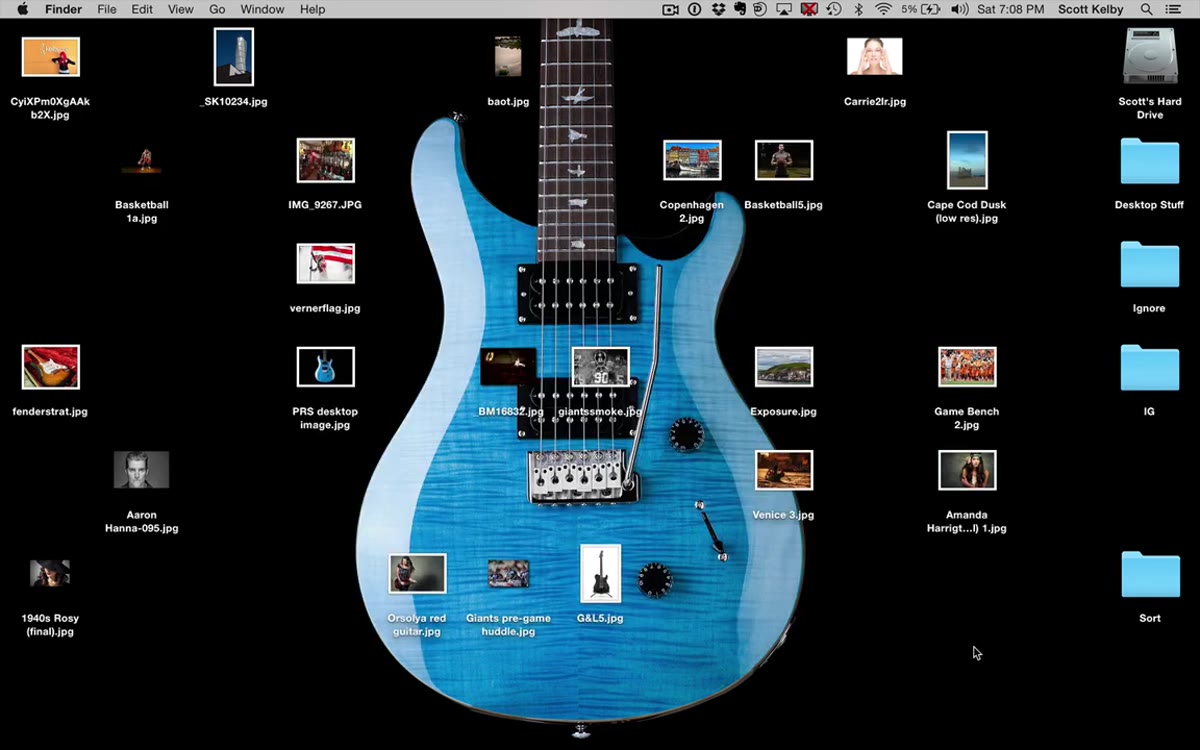Select the Desktop Stuff folder
1200x750 pixels.
tap(1150, 161)
